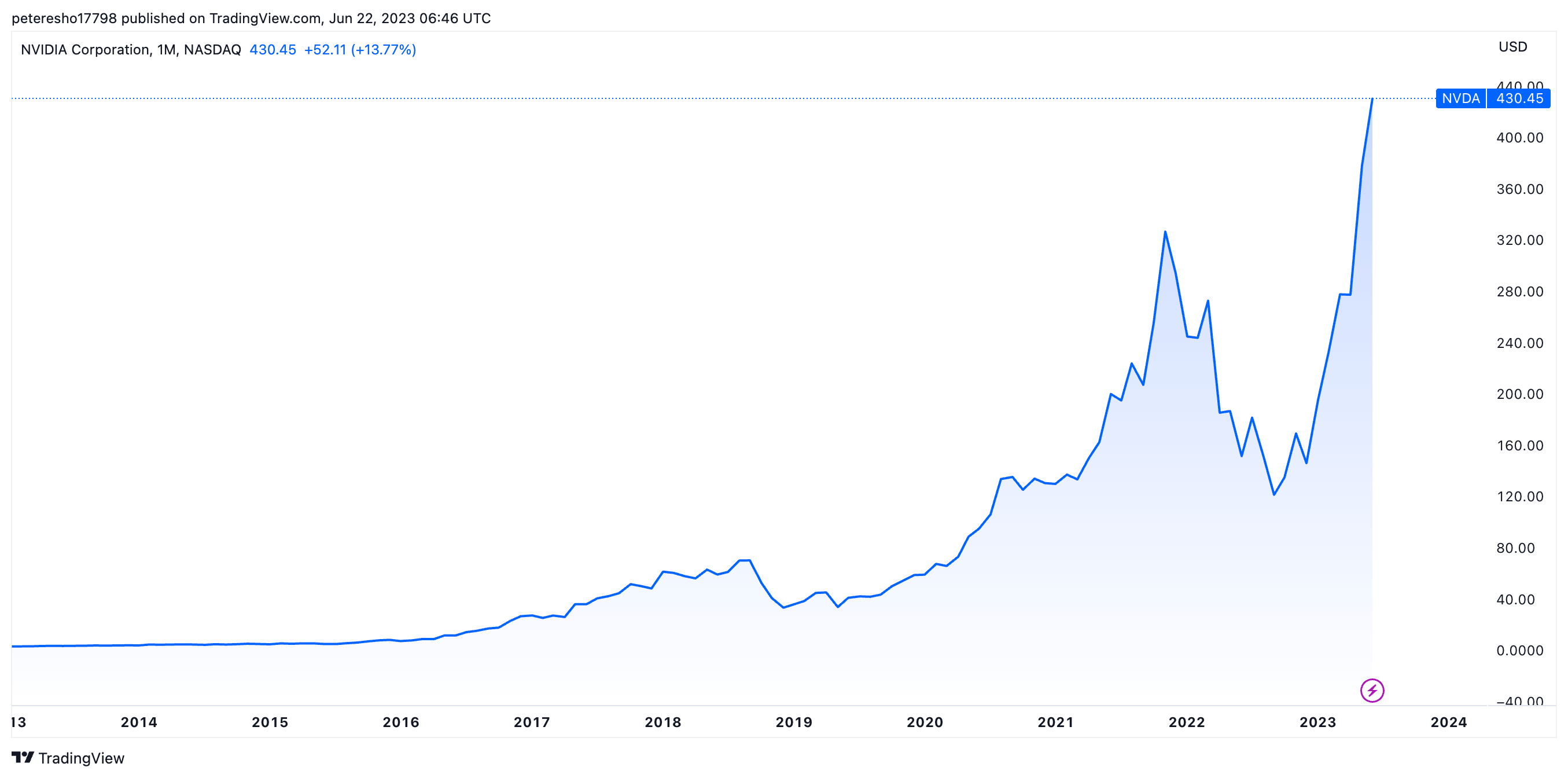Image resolution: width=1568 pixels, height=778 pixels.
Task: Click the 400.00 price axis label
Action: coord(1519,138)
